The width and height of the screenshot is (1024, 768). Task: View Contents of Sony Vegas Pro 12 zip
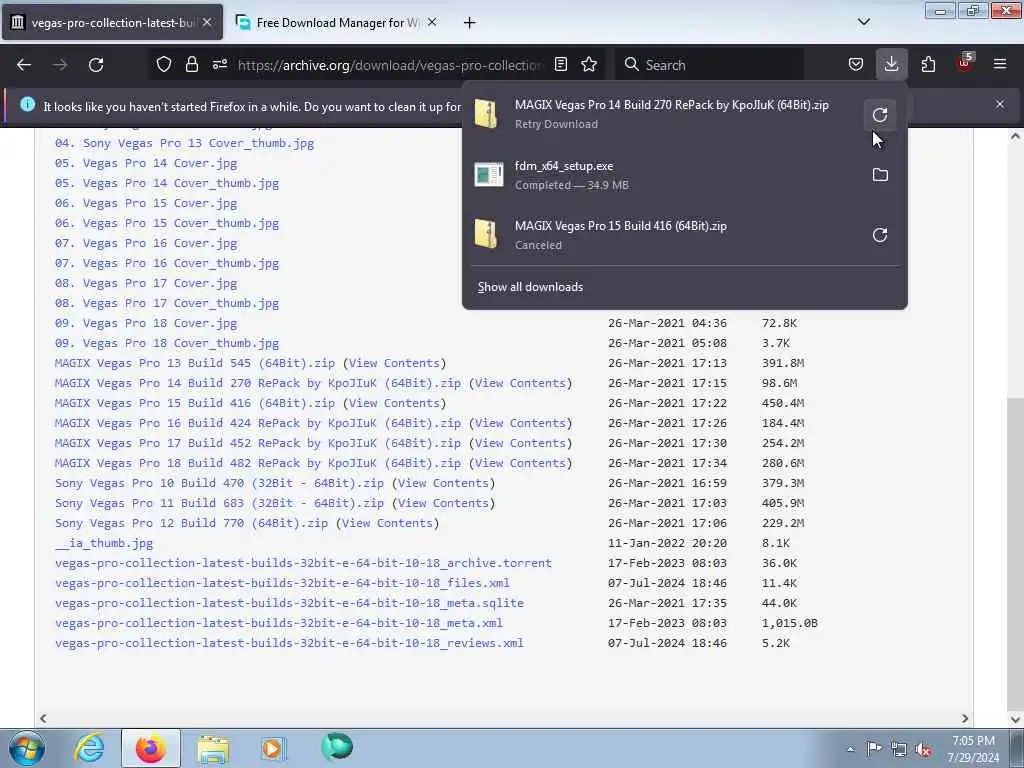click(387, 523)
